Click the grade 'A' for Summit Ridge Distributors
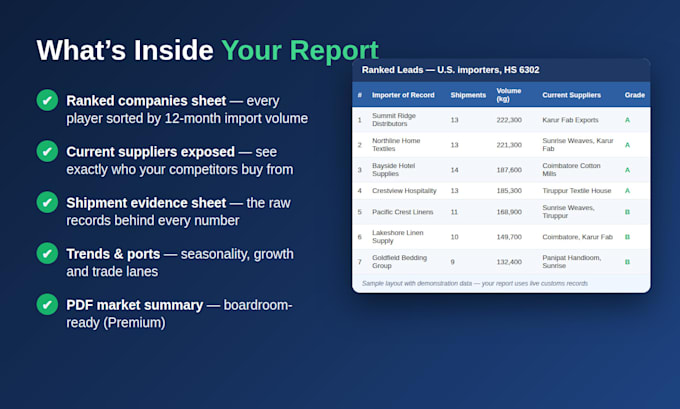Screen dimensions: 680x409 (x=627, y=120)
